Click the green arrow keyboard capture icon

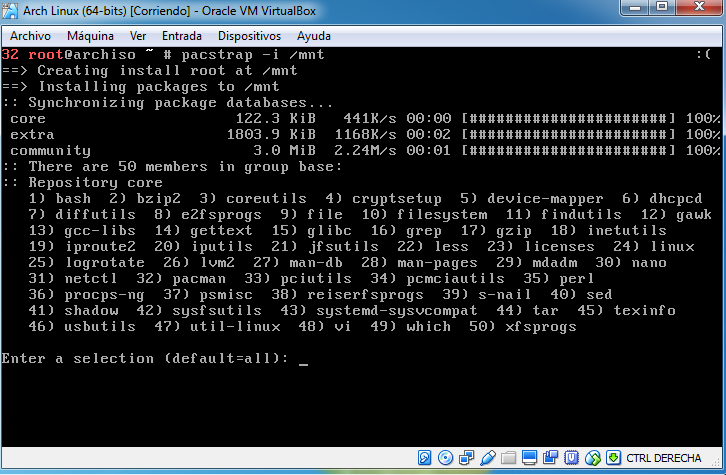click(x=613, y=458)
